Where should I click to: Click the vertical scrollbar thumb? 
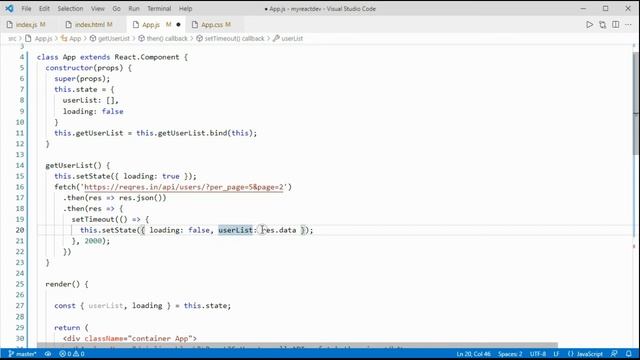[x=636, y=104]
